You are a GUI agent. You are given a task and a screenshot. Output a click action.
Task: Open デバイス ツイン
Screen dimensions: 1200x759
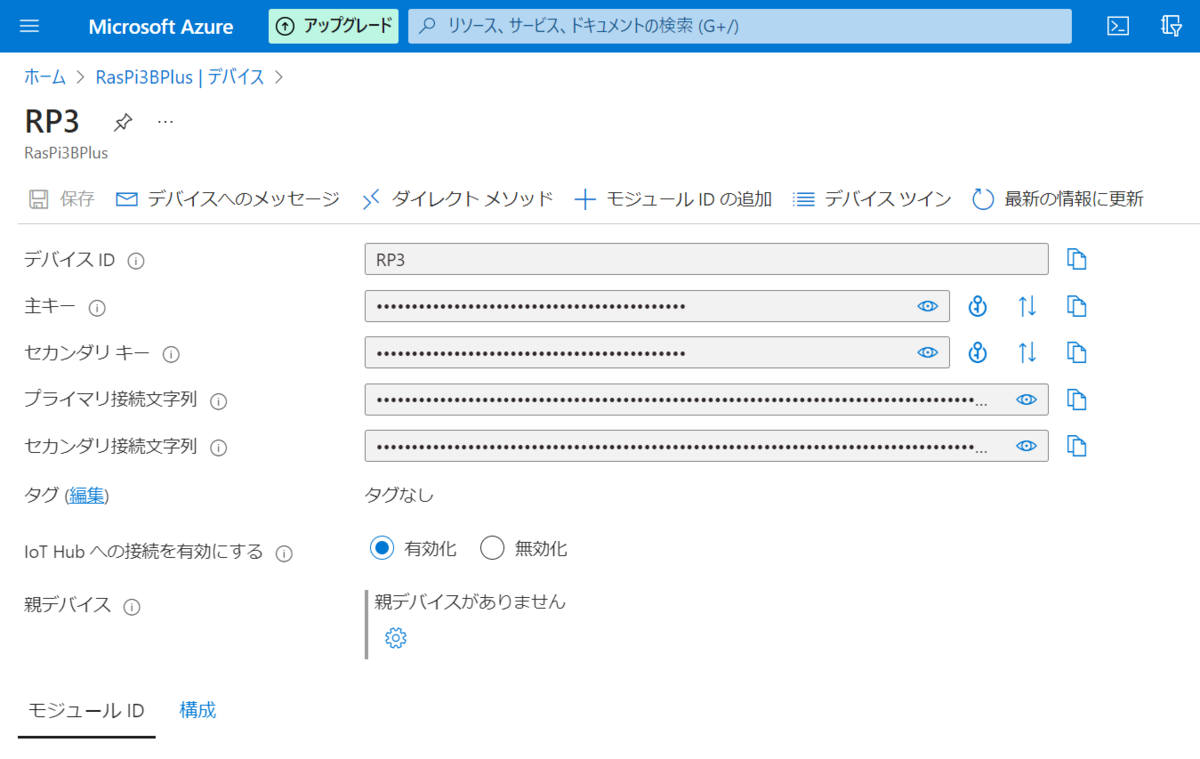click(x=872, y=199)
